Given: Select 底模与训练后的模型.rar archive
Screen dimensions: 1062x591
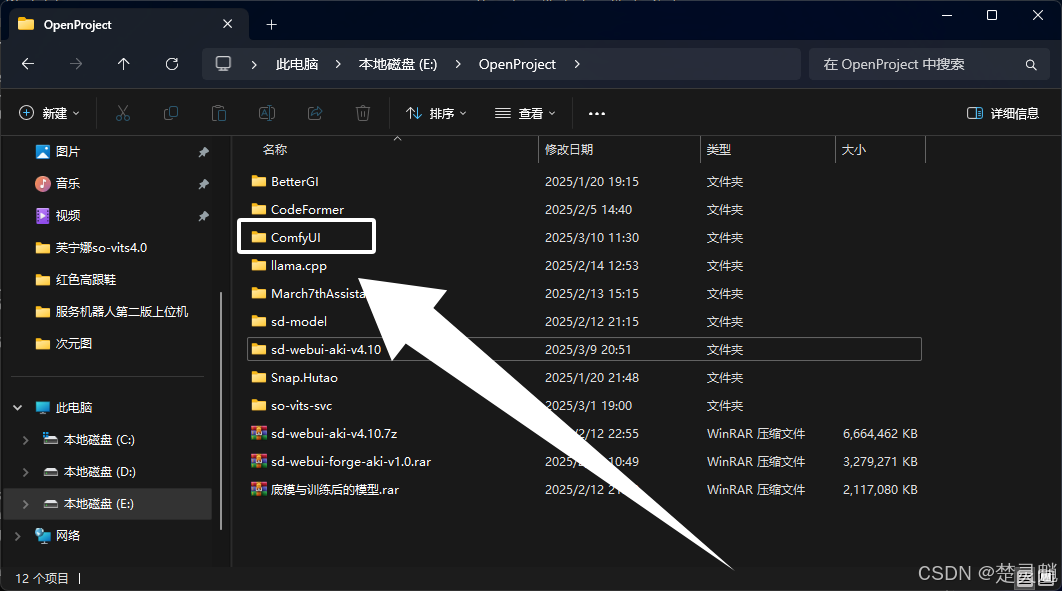Looking at the screenshot, I should (335, 489).
